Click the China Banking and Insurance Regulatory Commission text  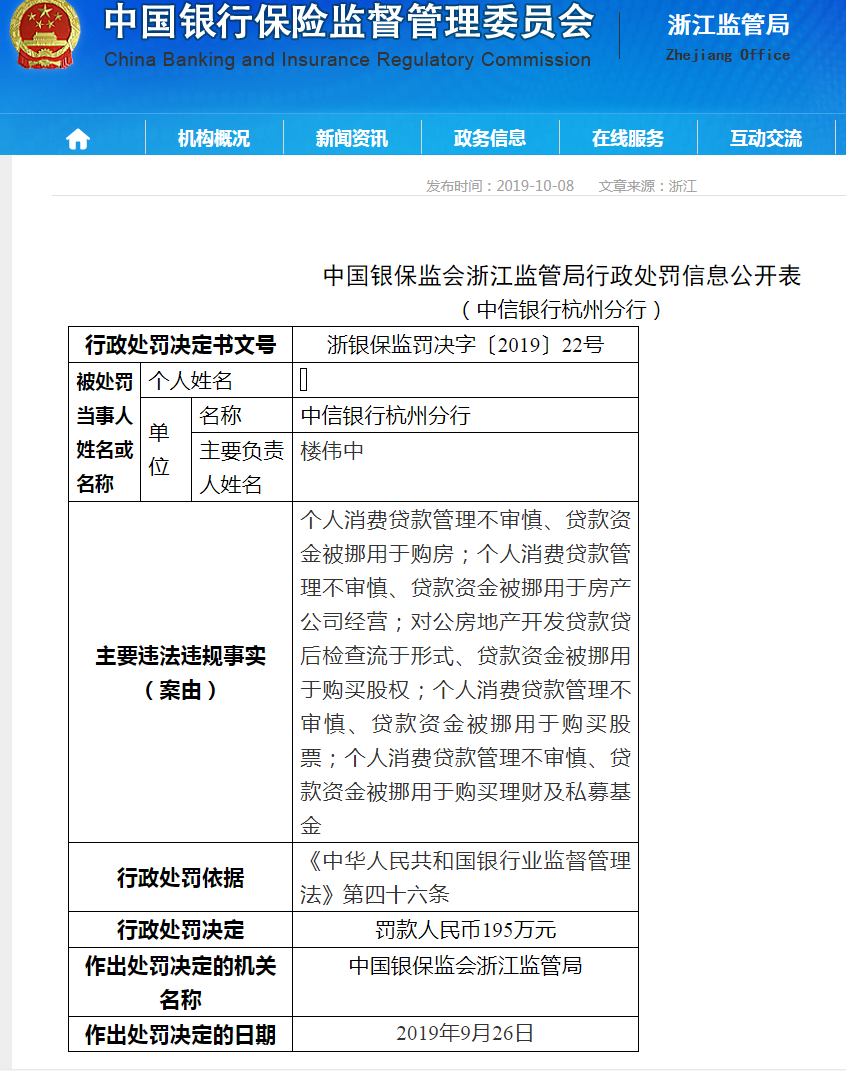[348, 60]
